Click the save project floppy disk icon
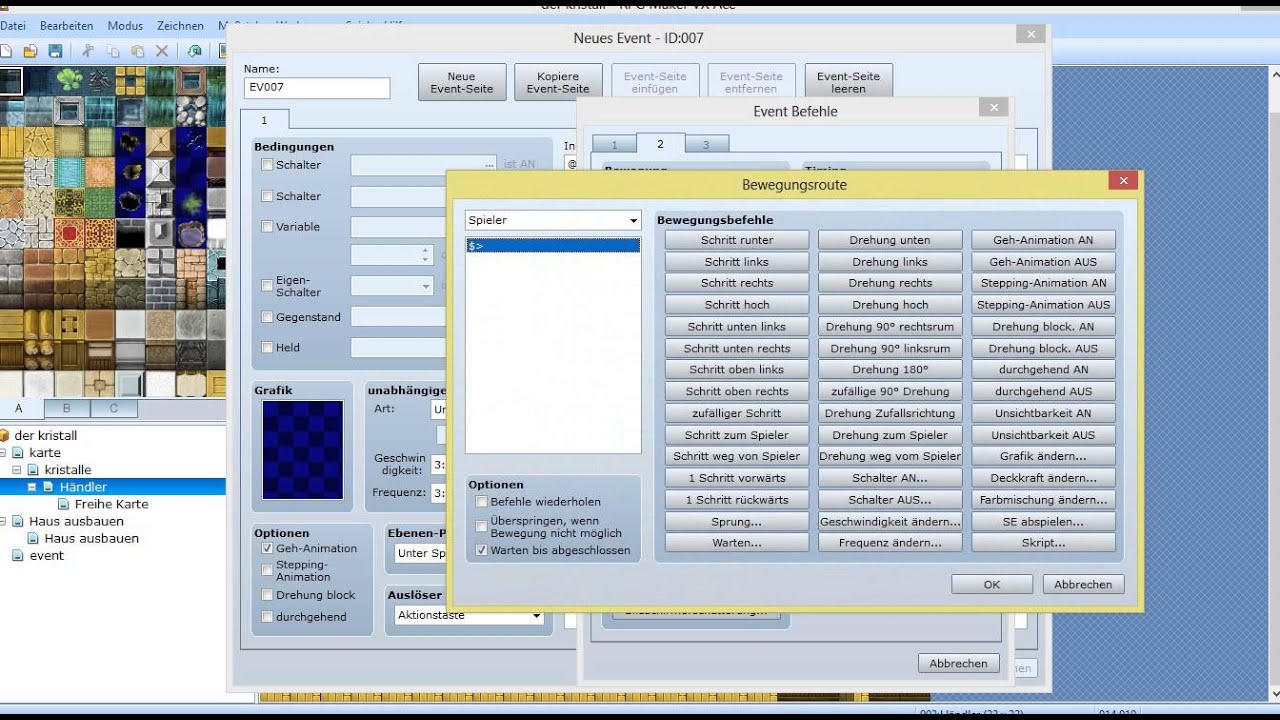 point(55,51)
